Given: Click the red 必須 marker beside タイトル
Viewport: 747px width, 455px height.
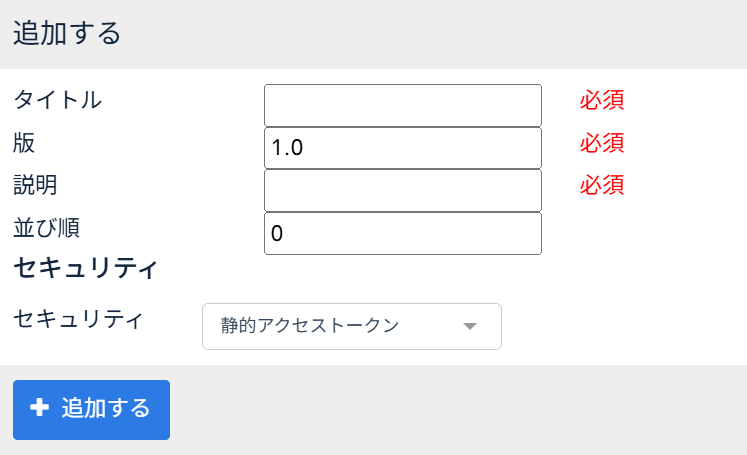Looking at the screenshot, I should point(602,100).
